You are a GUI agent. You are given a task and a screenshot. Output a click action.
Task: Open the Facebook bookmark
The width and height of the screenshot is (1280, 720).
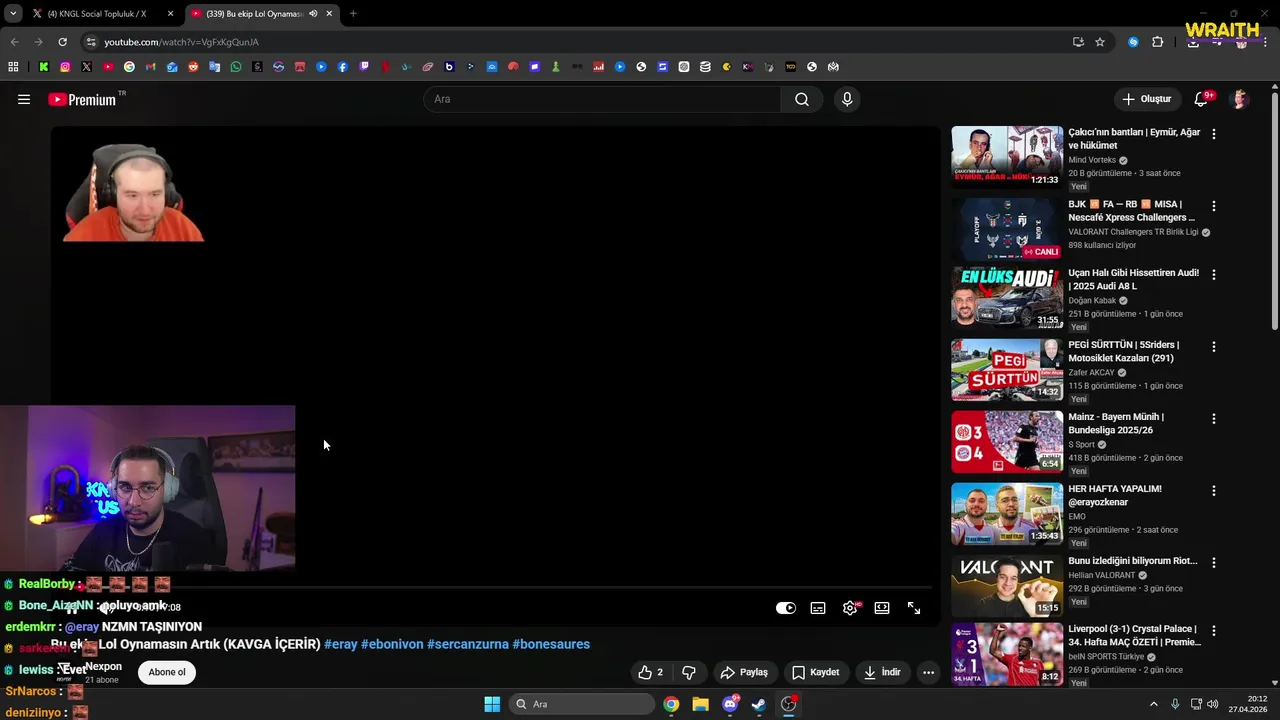pos(343,67)
